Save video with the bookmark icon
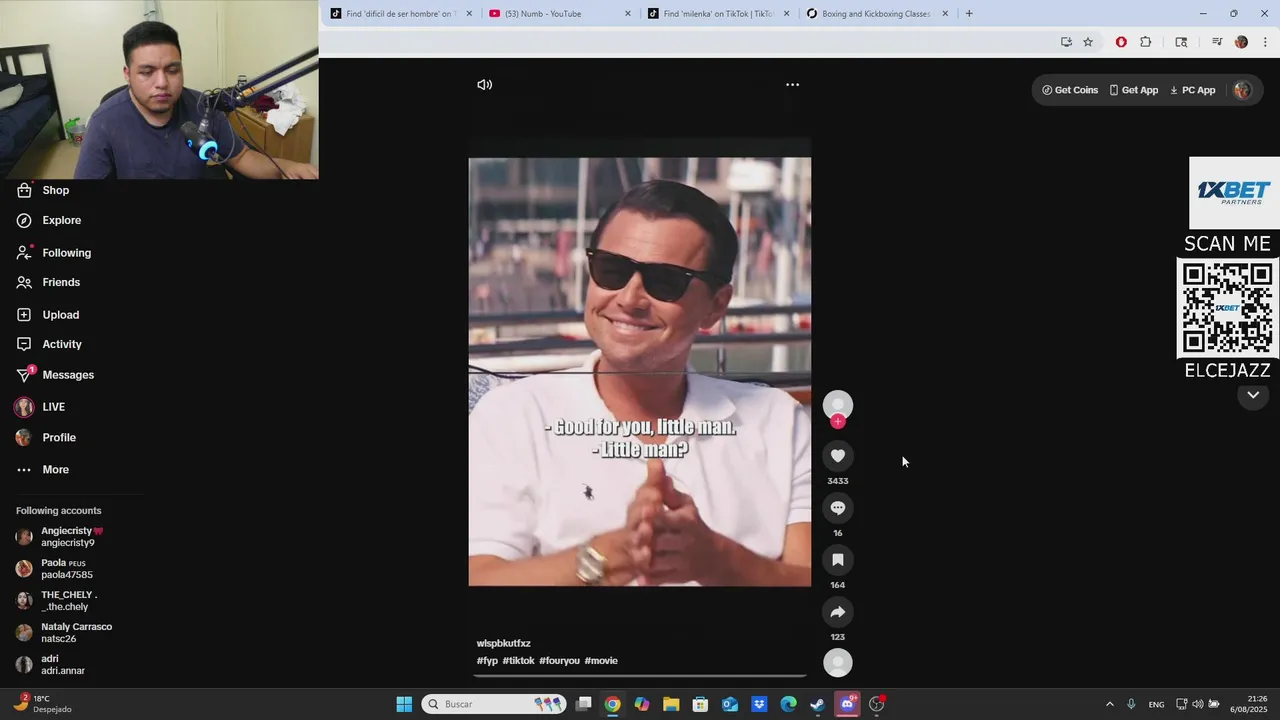 pos(838,560)
